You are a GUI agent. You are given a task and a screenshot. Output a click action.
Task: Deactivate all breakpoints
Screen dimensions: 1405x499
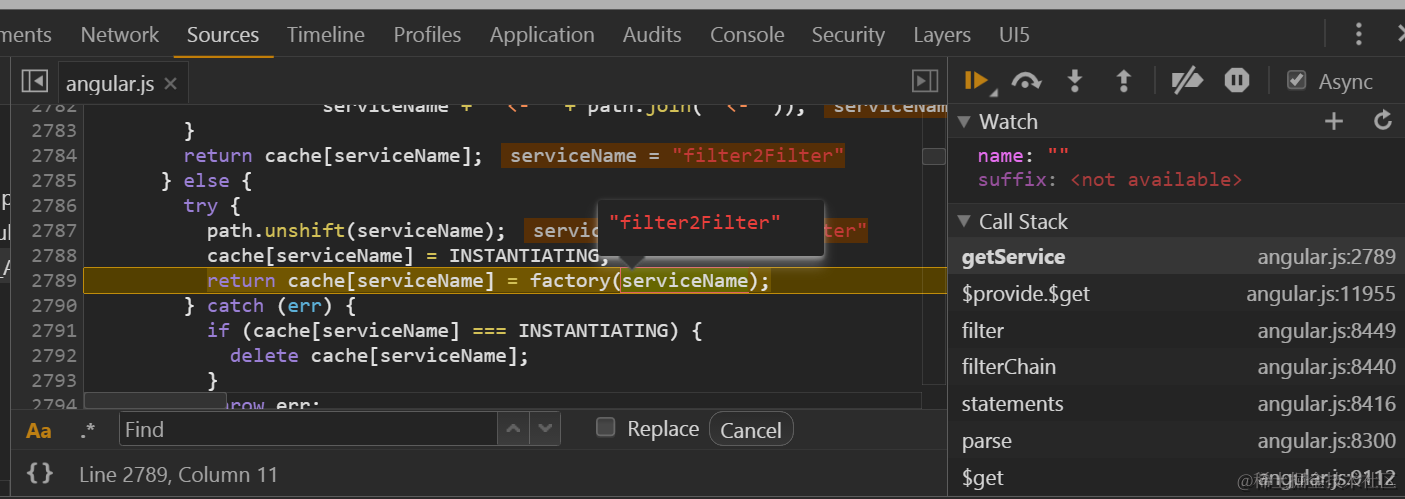click(1187, 81)
